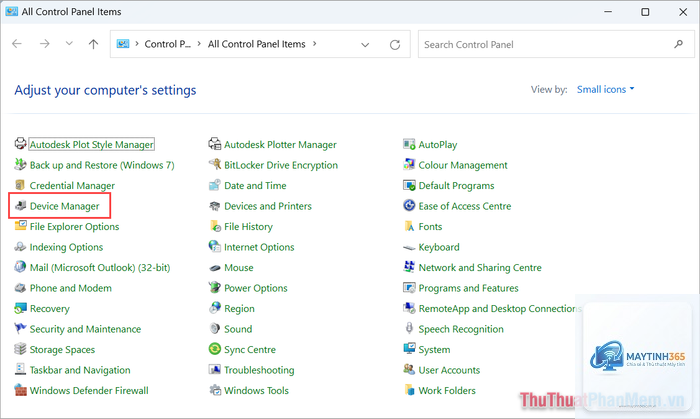700x419 pixels.
Task: Open Device Manager icon
Action: point(21,205)
